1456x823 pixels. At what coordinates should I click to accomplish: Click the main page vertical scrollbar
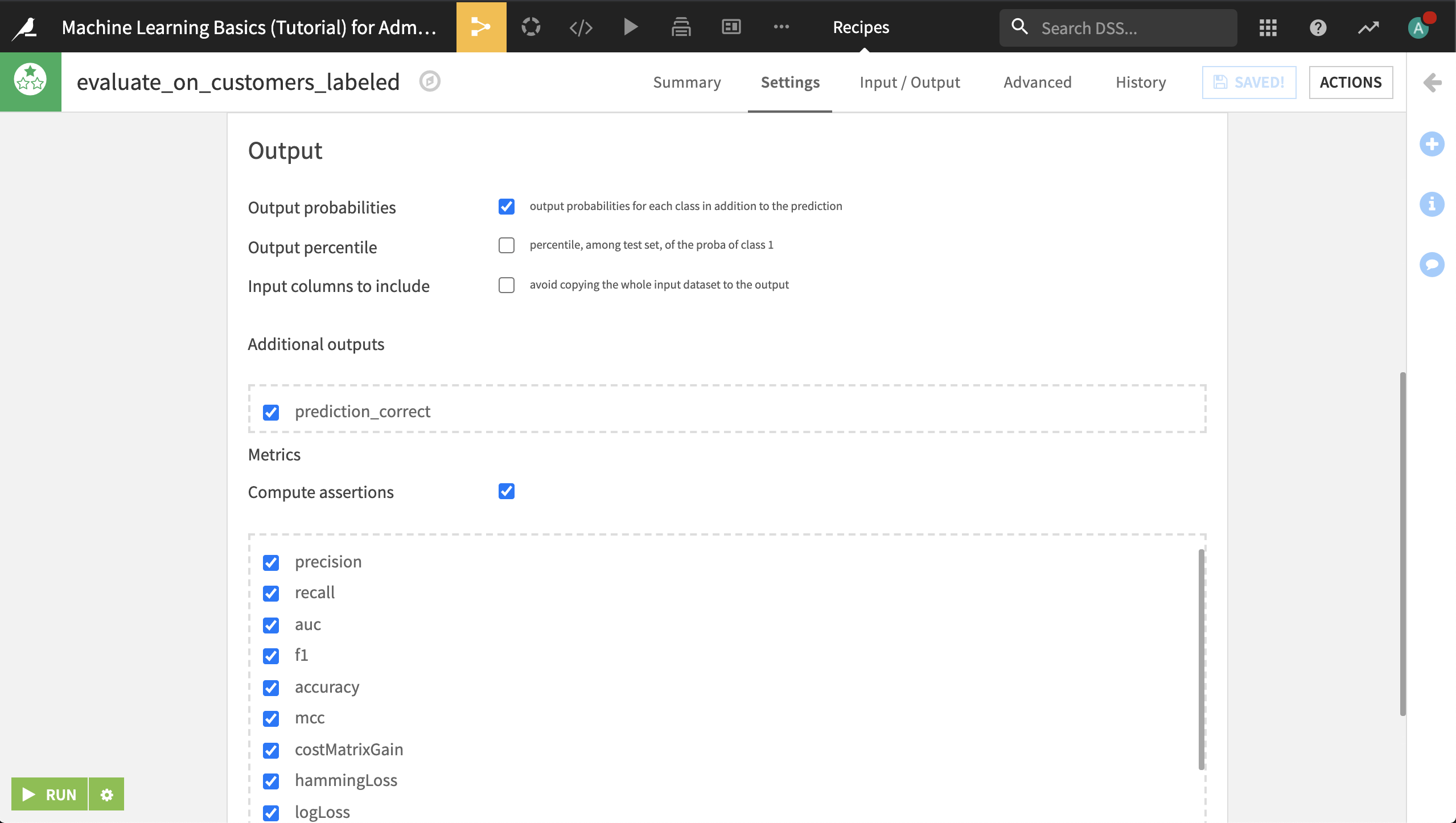click(x=1402, y=544)
